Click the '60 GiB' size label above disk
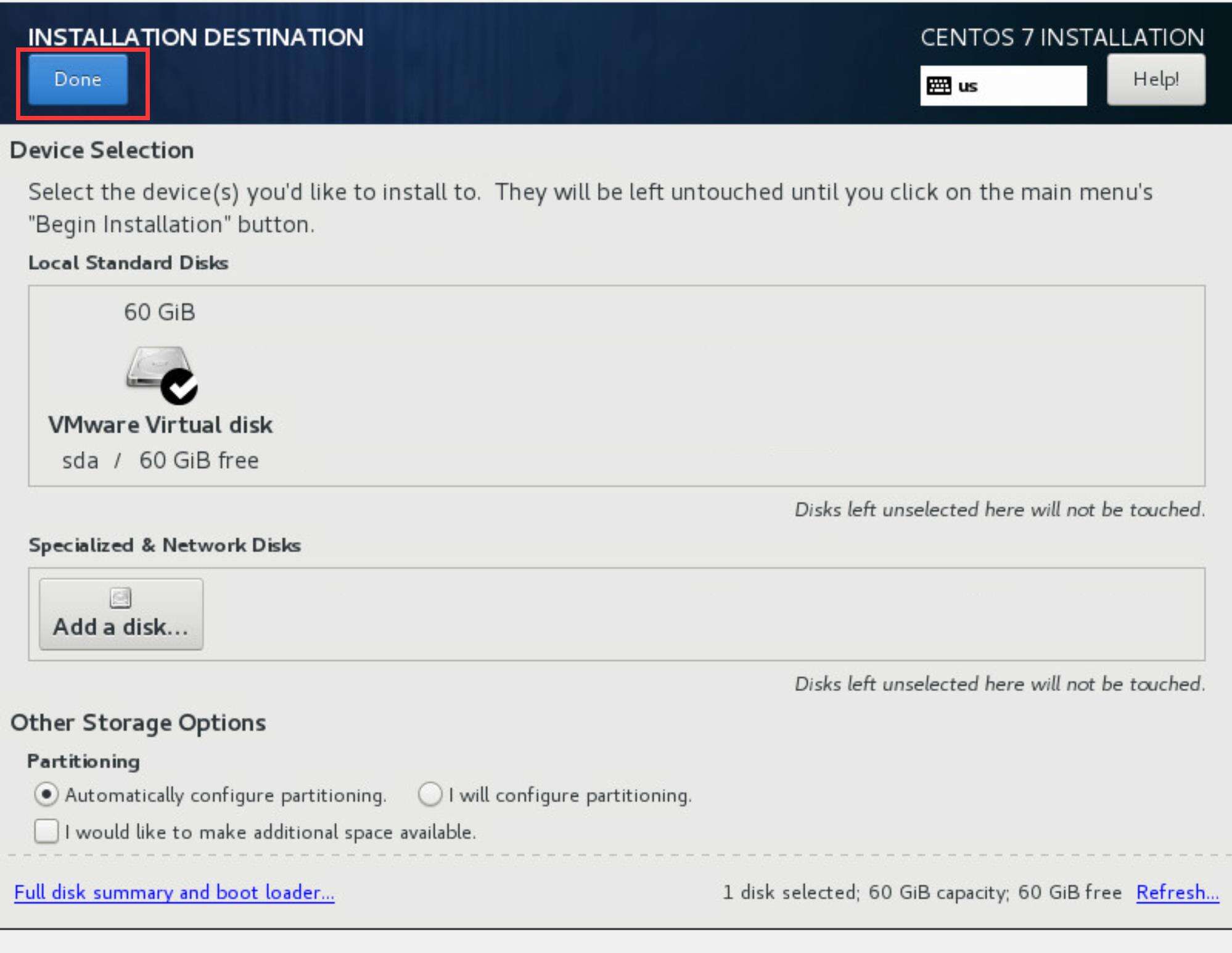 [x=159, y=312]
